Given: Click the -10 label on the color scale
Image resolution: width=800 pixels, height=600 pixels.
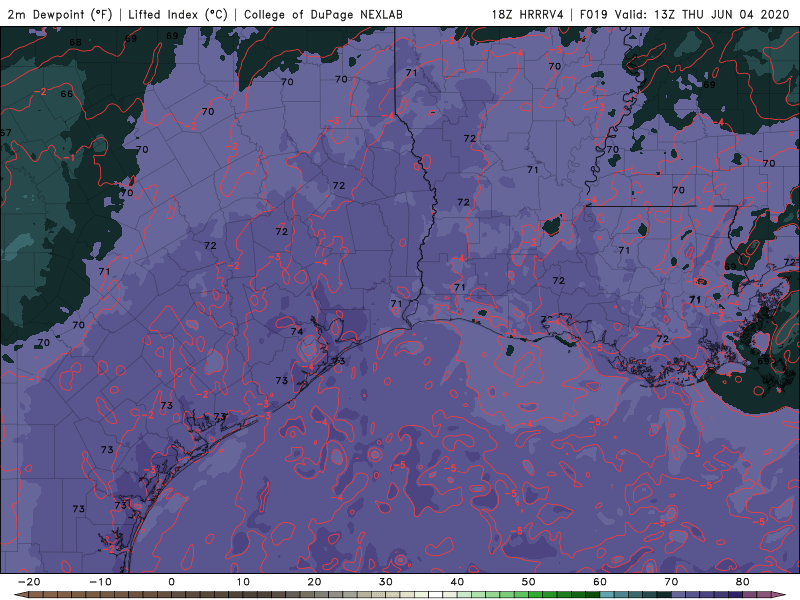Looking at the screenshot, I should pos(100,582).
